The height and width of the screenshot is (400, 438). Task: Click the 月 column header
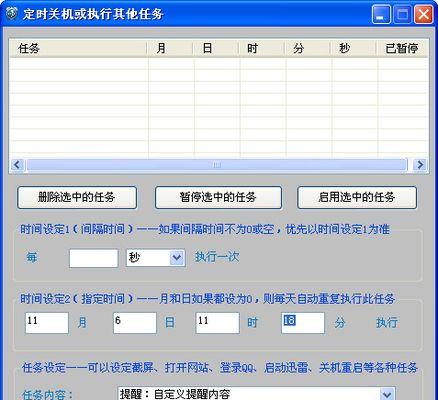(x=170, y=48)
